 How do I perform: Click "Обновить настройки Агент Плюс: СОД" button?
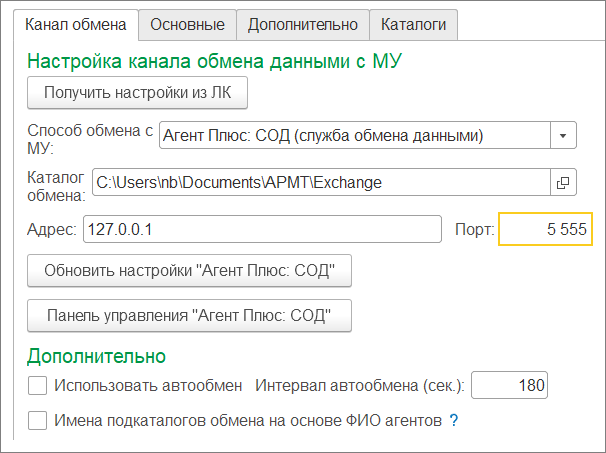pyautogui.click(x=189, y=270)
